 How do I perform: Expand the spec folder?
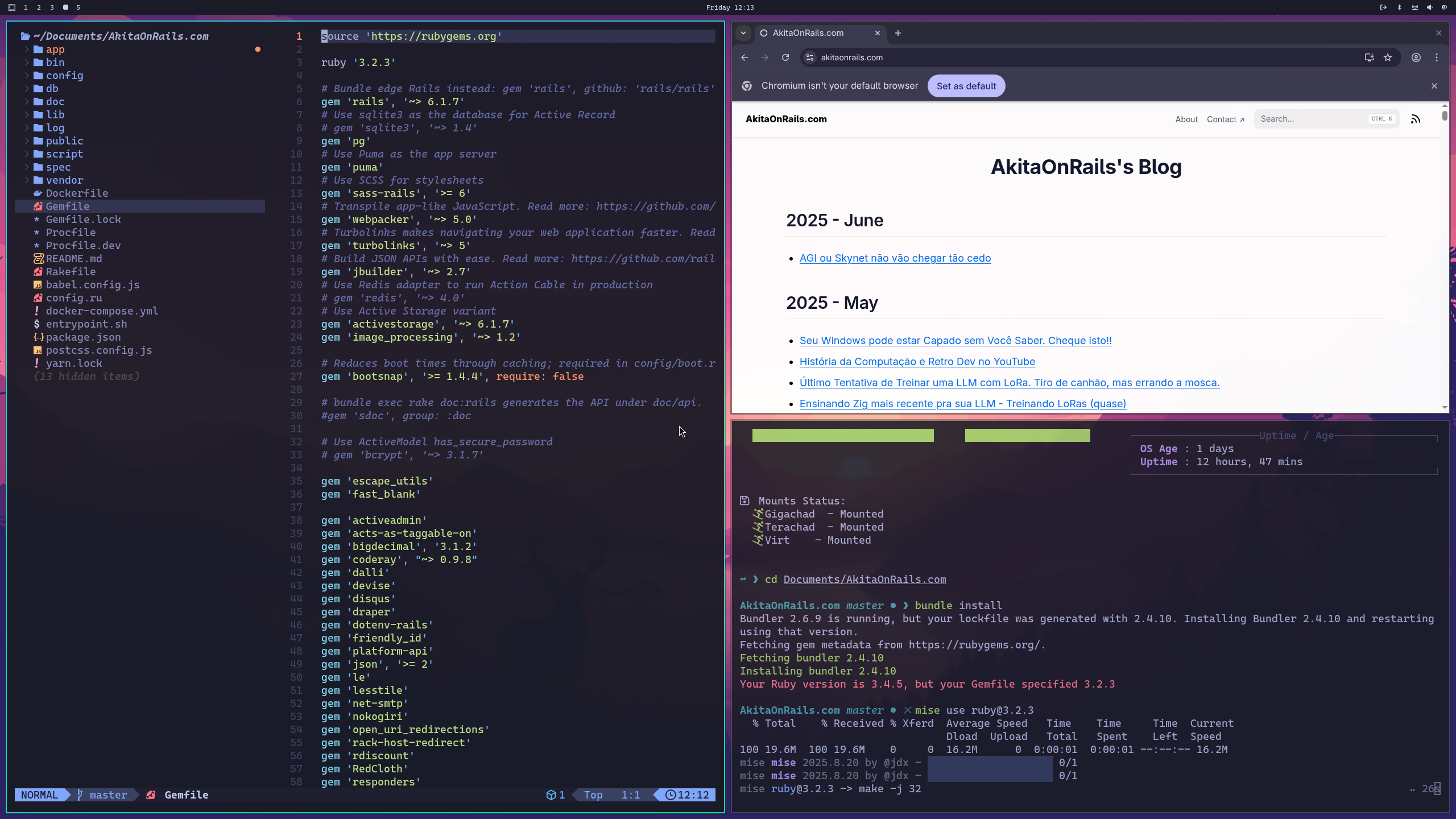[27, 167]
